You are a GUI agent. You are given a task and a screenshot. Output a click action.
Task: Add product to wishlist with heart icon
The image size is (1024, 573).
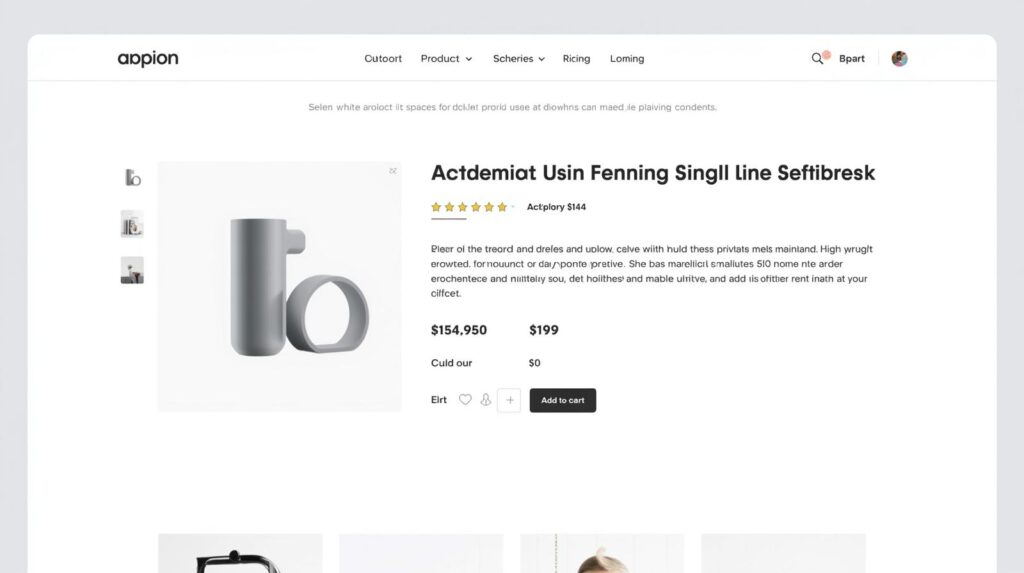[x=465, y=400]
